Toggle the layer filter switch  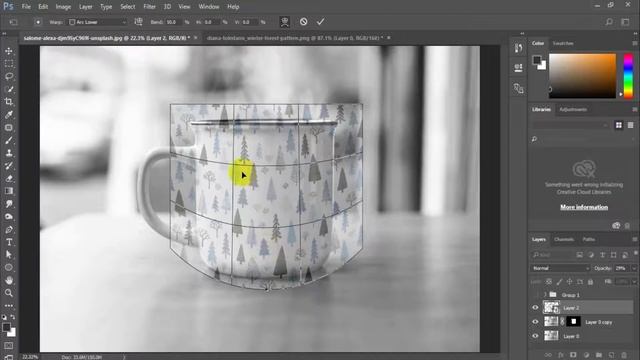(636, 254)
